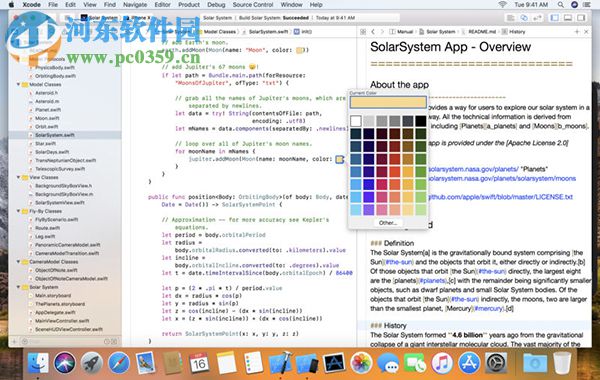600x380 pixels.
Task: Toggle the debug area visibility
Action: click(568, 18)
